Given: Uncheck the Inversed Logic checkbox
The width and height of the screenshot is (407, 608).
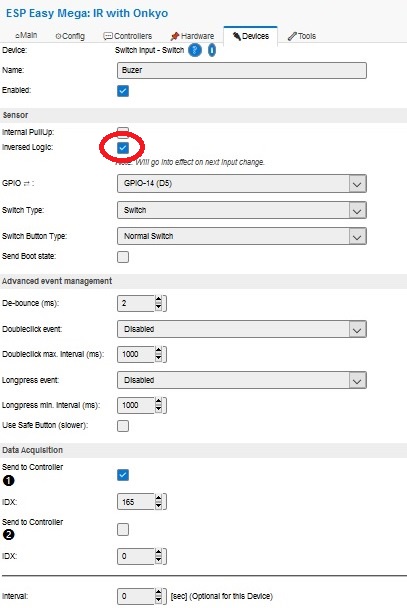Looking at the screenshot, I should pos(123,148).
